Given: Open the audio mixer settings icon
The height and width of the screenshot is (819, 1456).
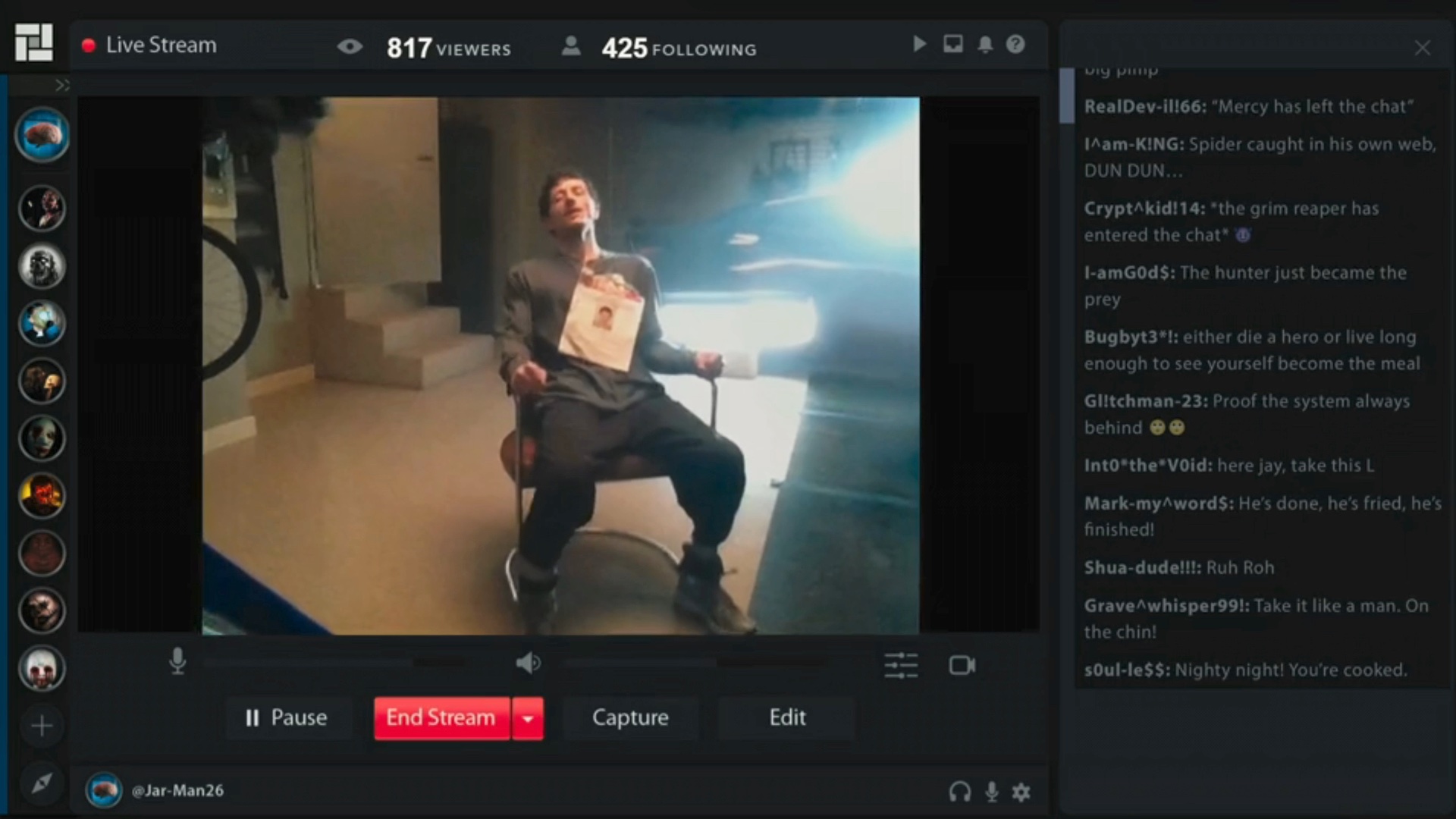Looking at the screenshot, I should tap(901, 665).
